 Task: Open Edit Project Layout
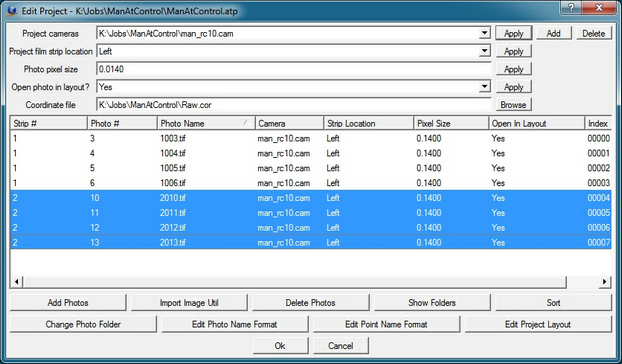[538, 324]
